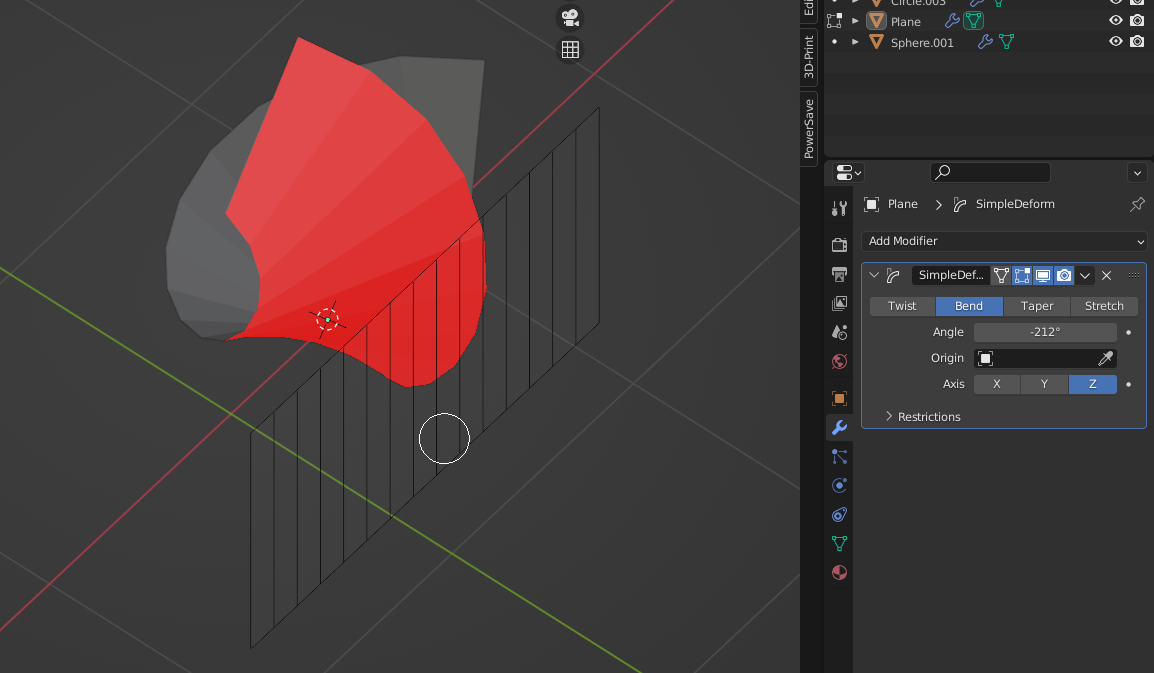Open the 3D-Print sidebar tab
This screenshot has width=1154, height=673.
coord(808,58)
